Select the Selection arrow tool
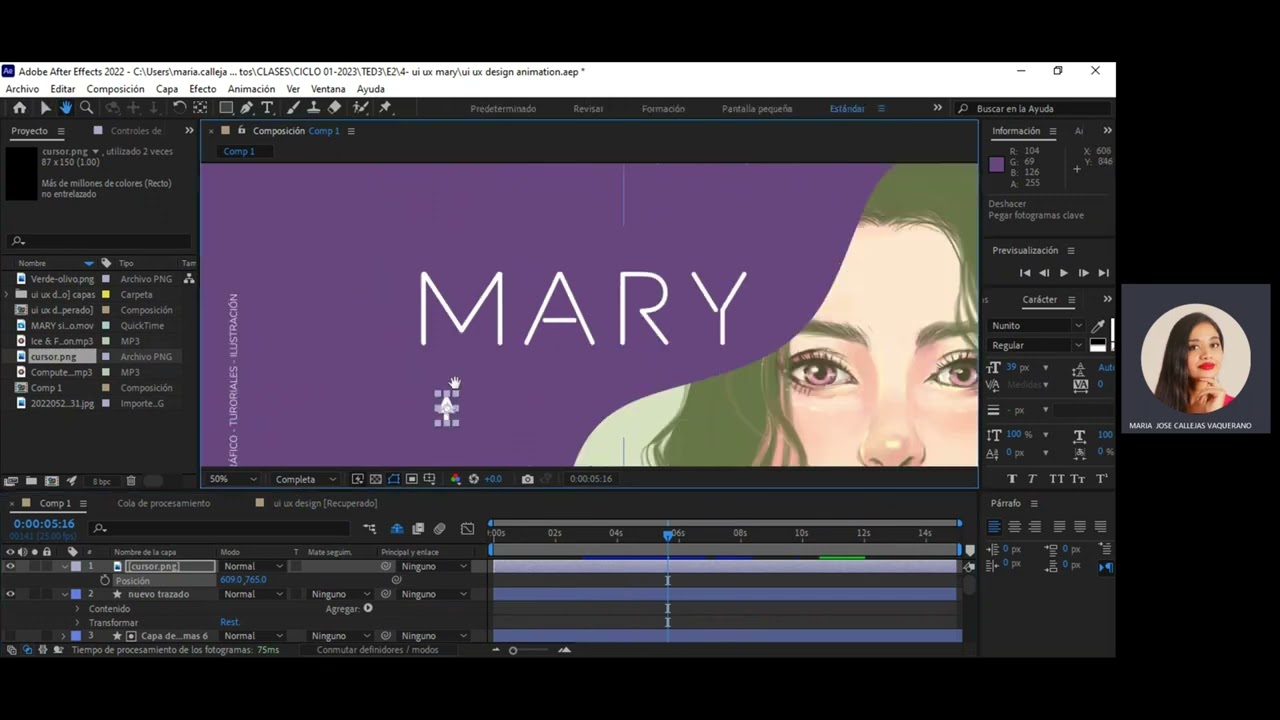The height and width of the screenshot is (720, 1280). point(45,108)
